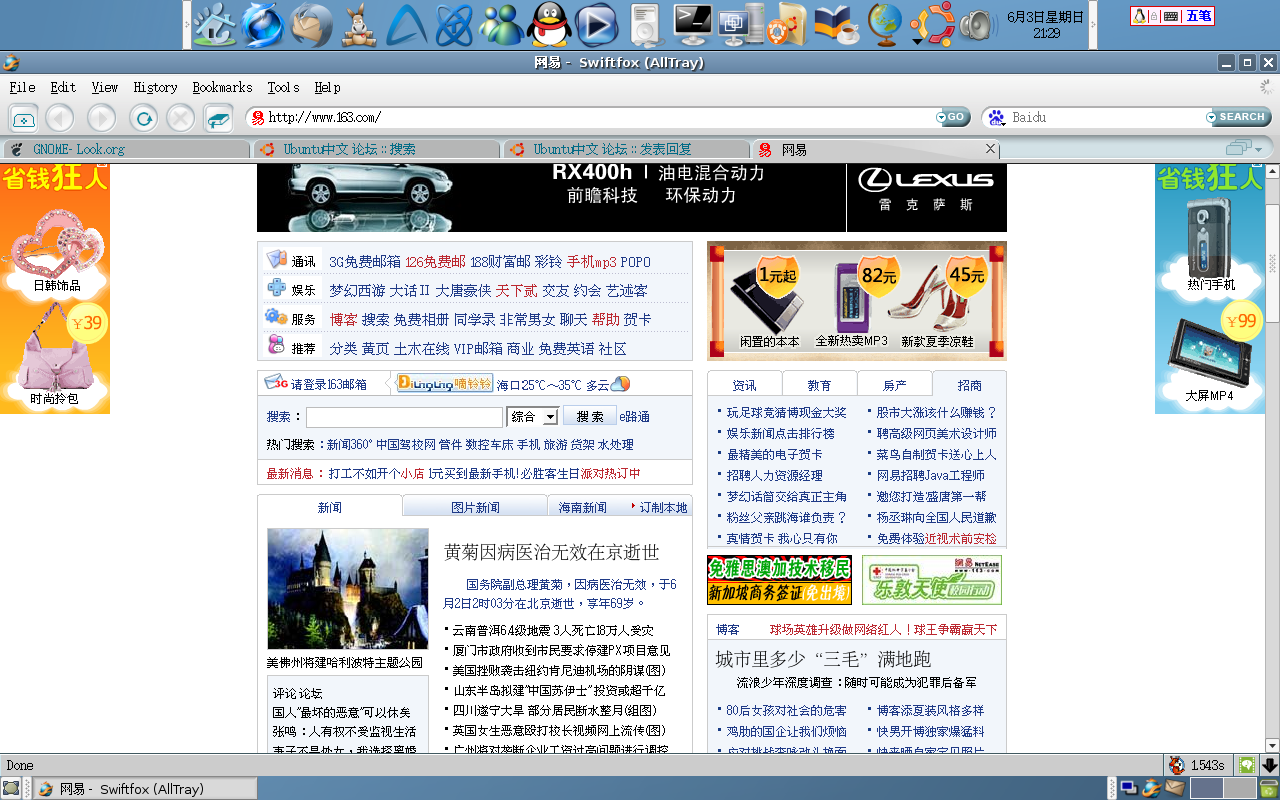
Task: Click the 6月3日 clock in top panel
Action: pyautogui.click(x=1047, y=25)
